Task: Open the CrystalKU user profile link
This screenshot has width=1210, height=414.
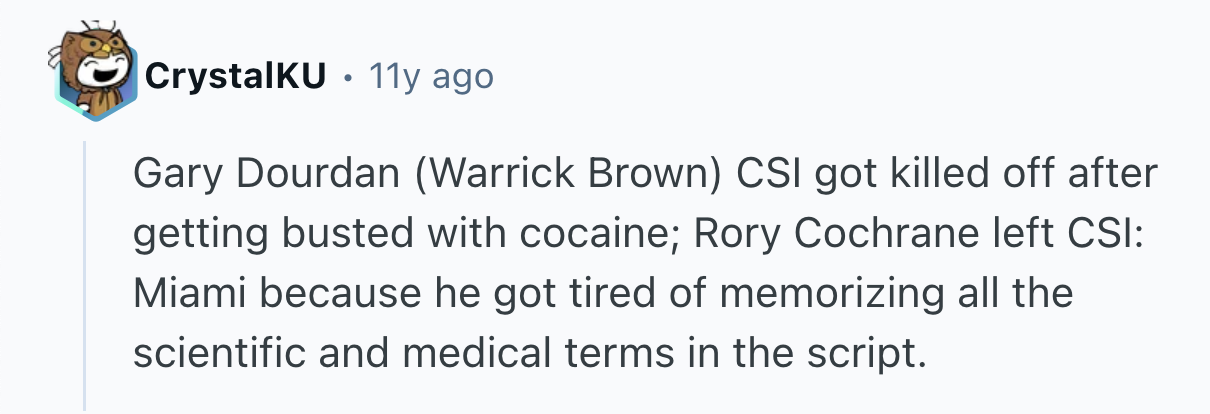Action: tap(236, 76)
